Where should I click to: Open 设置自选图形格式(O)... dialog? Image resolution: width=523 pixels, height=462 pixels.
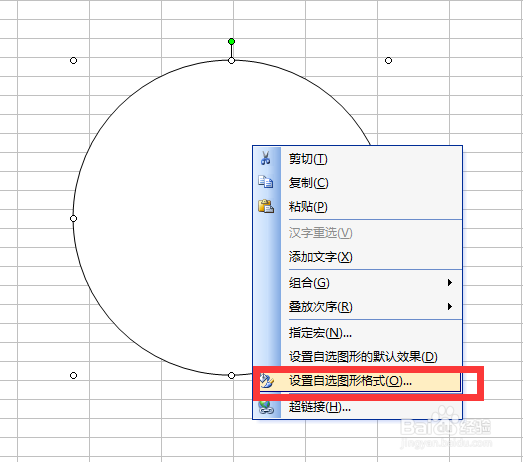click(358, 381)
